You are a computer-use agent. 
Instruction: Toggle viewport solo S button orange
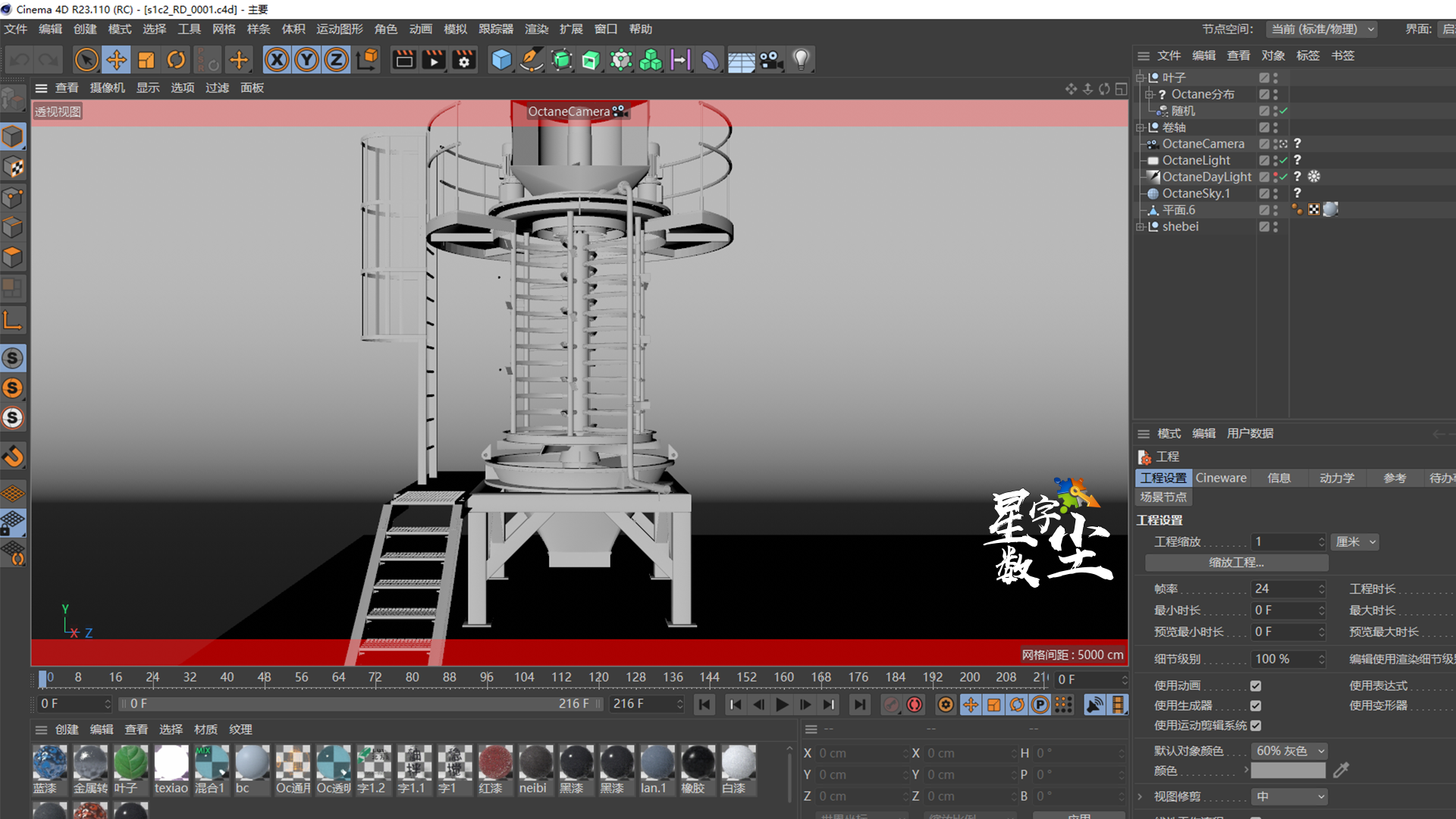pyautogui.click(x=13, y=388)
